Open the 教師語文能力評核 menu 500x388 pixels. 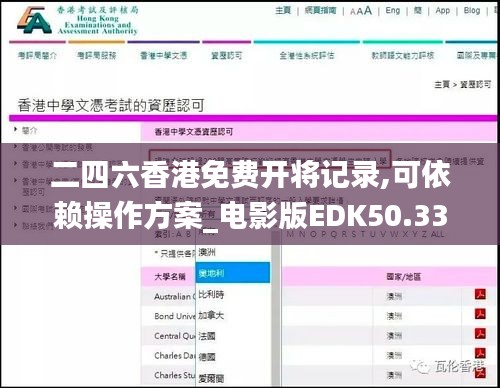(403, 55)
